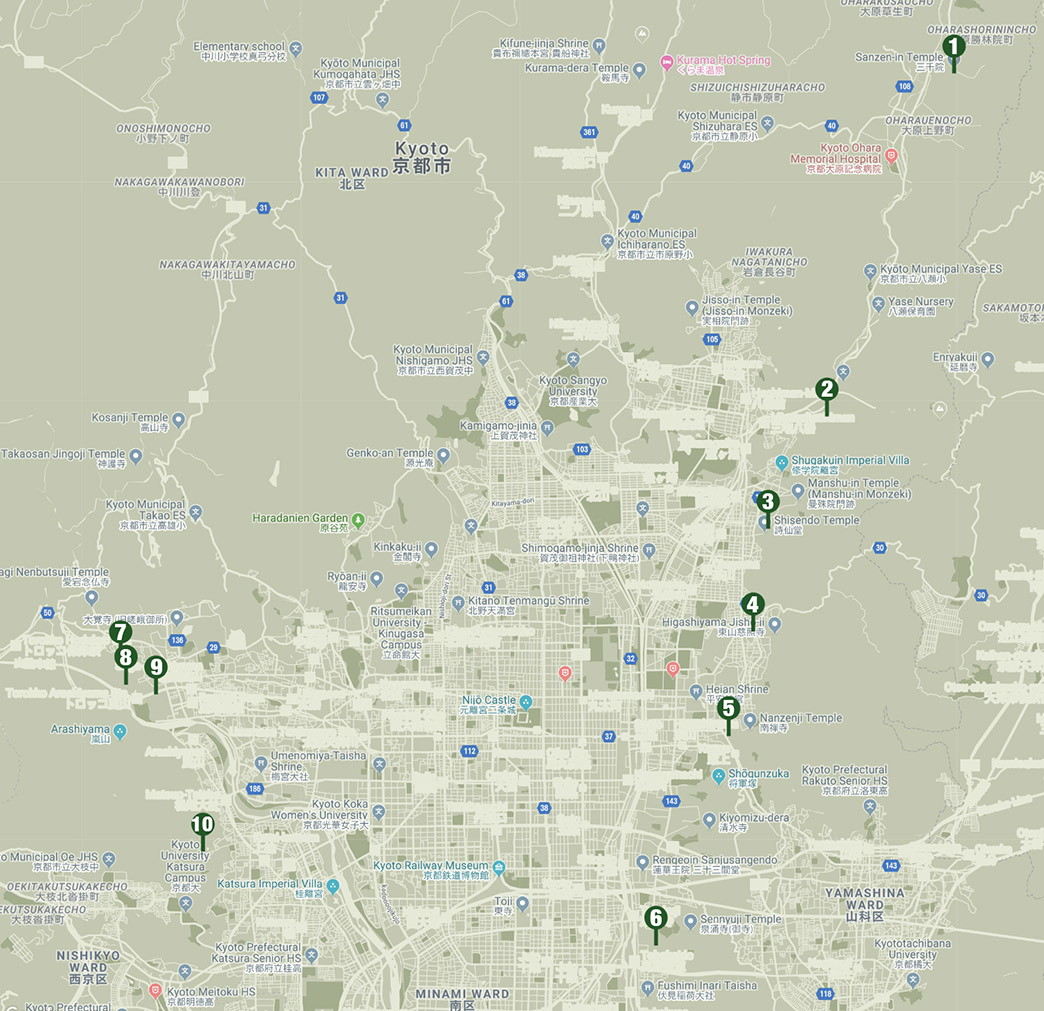Open the Shugakuin Imperial Villa pin

(782, 462)
